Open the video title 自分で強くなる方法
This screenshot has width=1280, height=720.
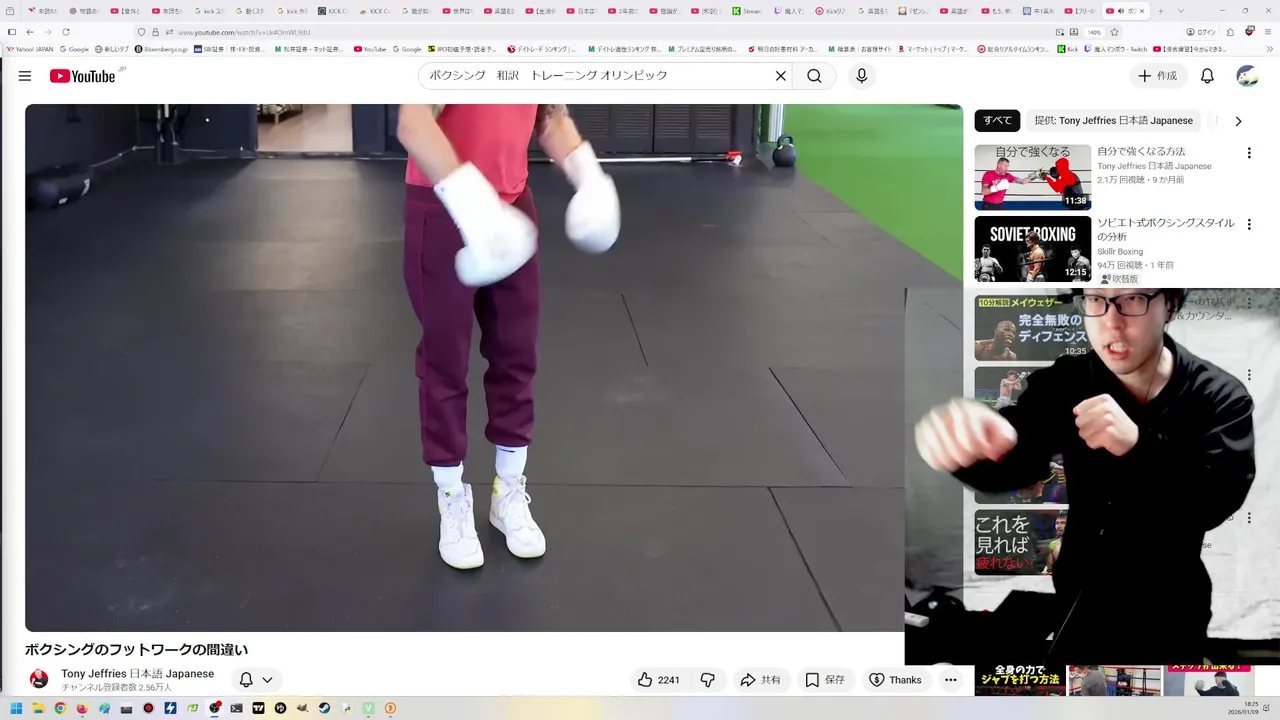tap(1141, 152)
